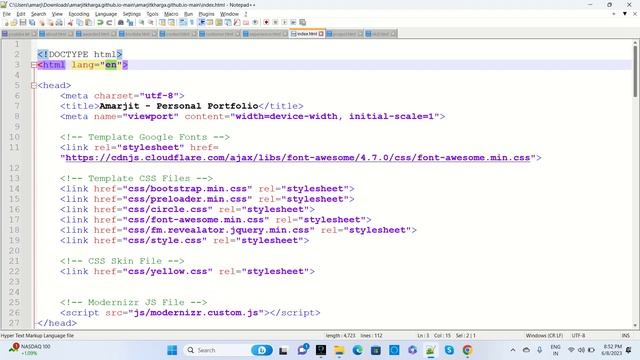Viewport: 640px width, 360px height.
Task: Toggle INS insert mode in status bar
Action: click(x=626, y=336)
